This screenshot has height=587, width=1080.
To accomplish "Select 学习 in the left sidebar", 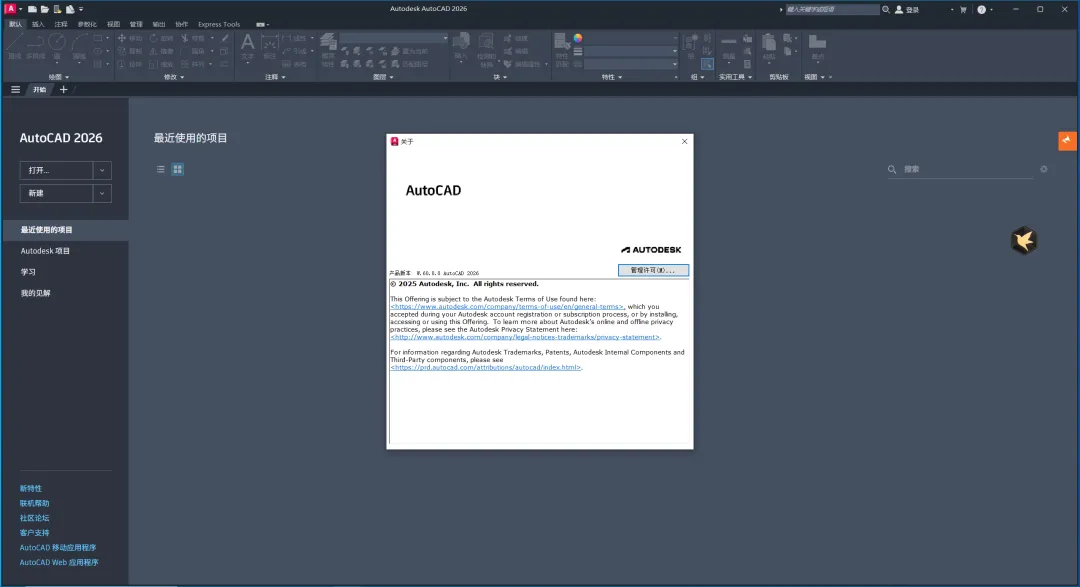I will 28,272.
